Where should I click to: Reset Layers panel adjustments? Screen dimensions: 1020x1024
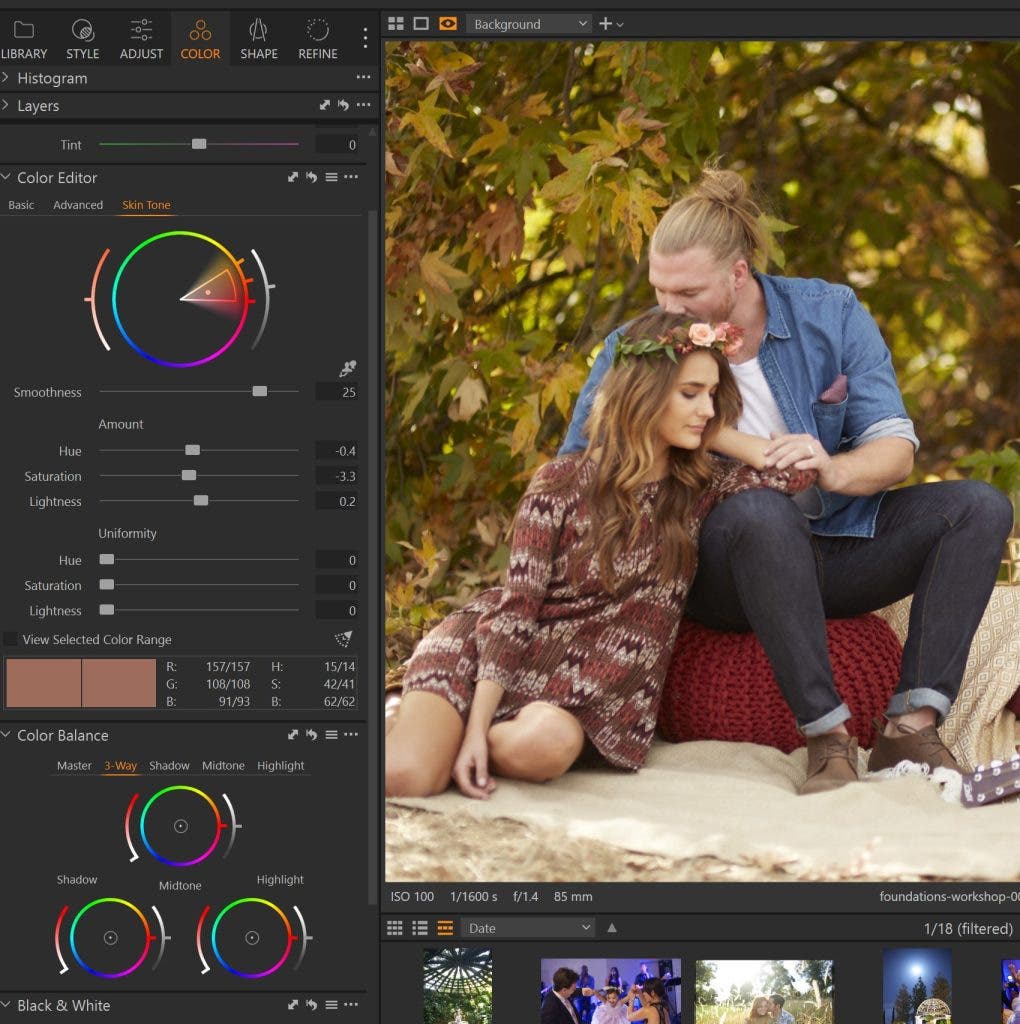343,104
